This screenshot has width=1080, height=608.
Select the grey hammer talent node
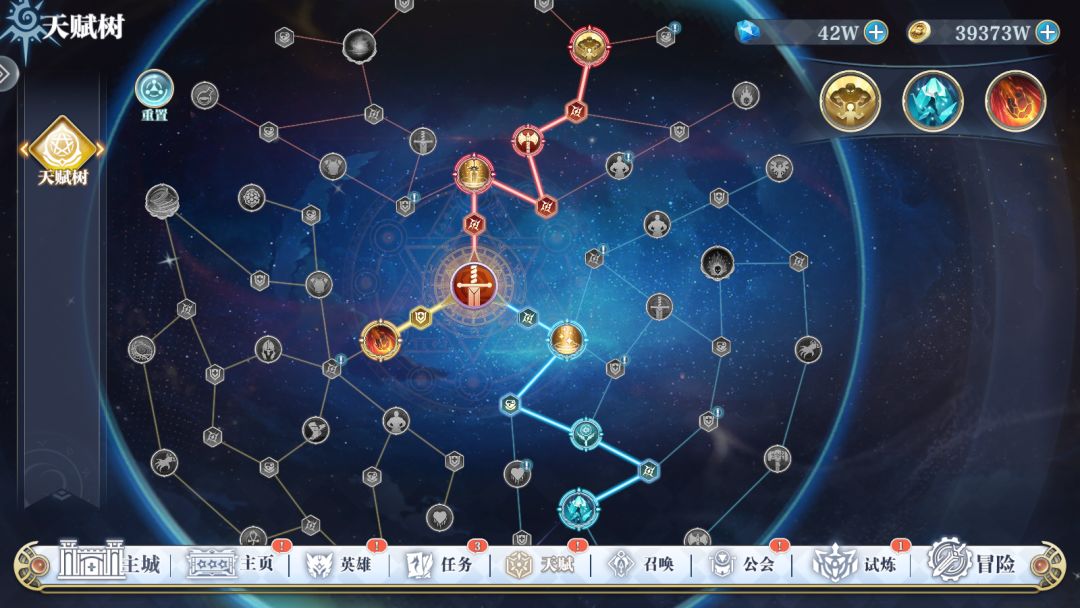[777, 459]
